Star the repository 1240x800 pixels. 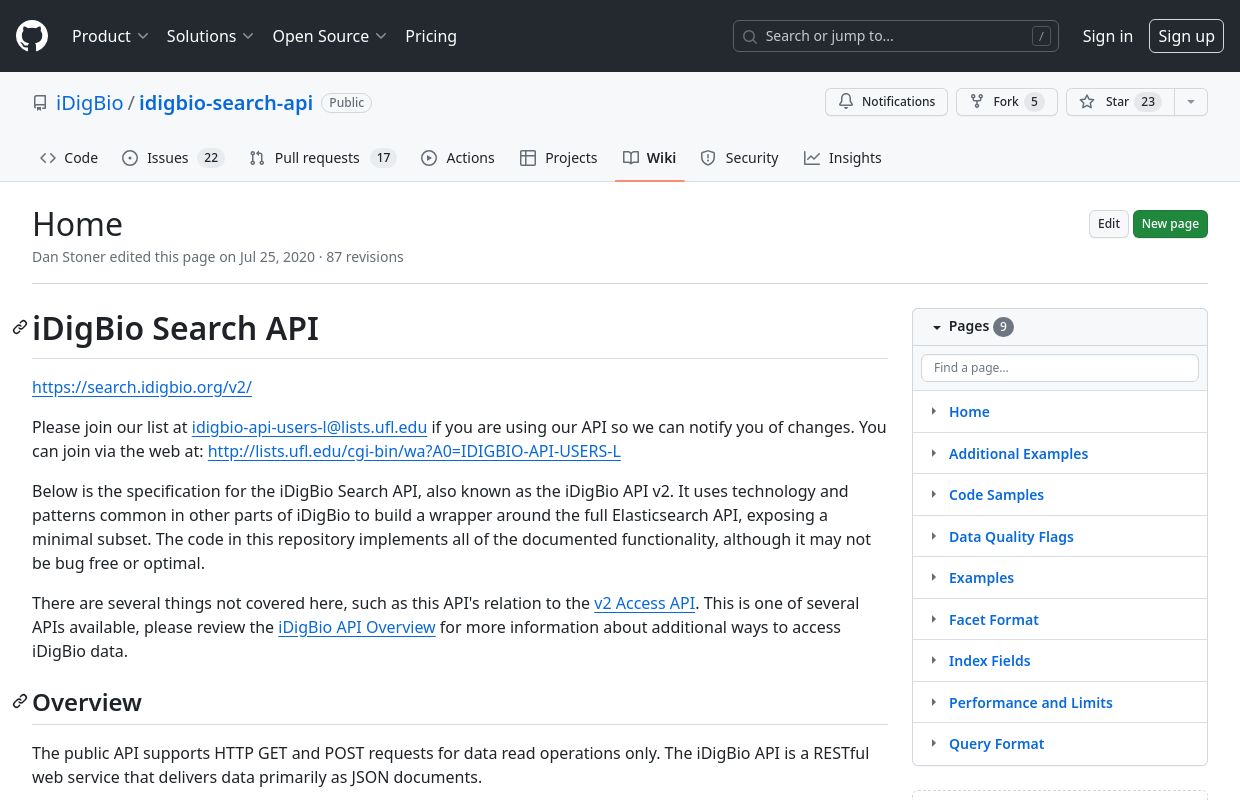click(x=1119, y=102)
